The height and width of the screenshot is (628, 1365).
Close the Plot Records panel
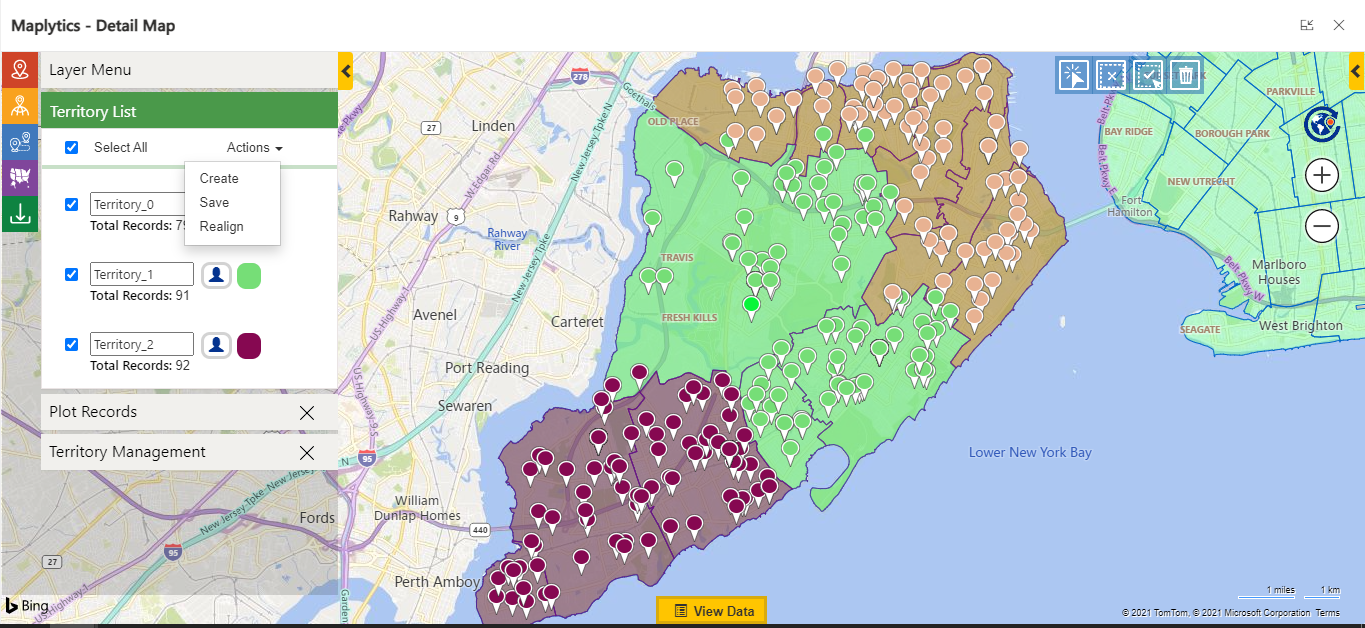click(x=307, y=413)
